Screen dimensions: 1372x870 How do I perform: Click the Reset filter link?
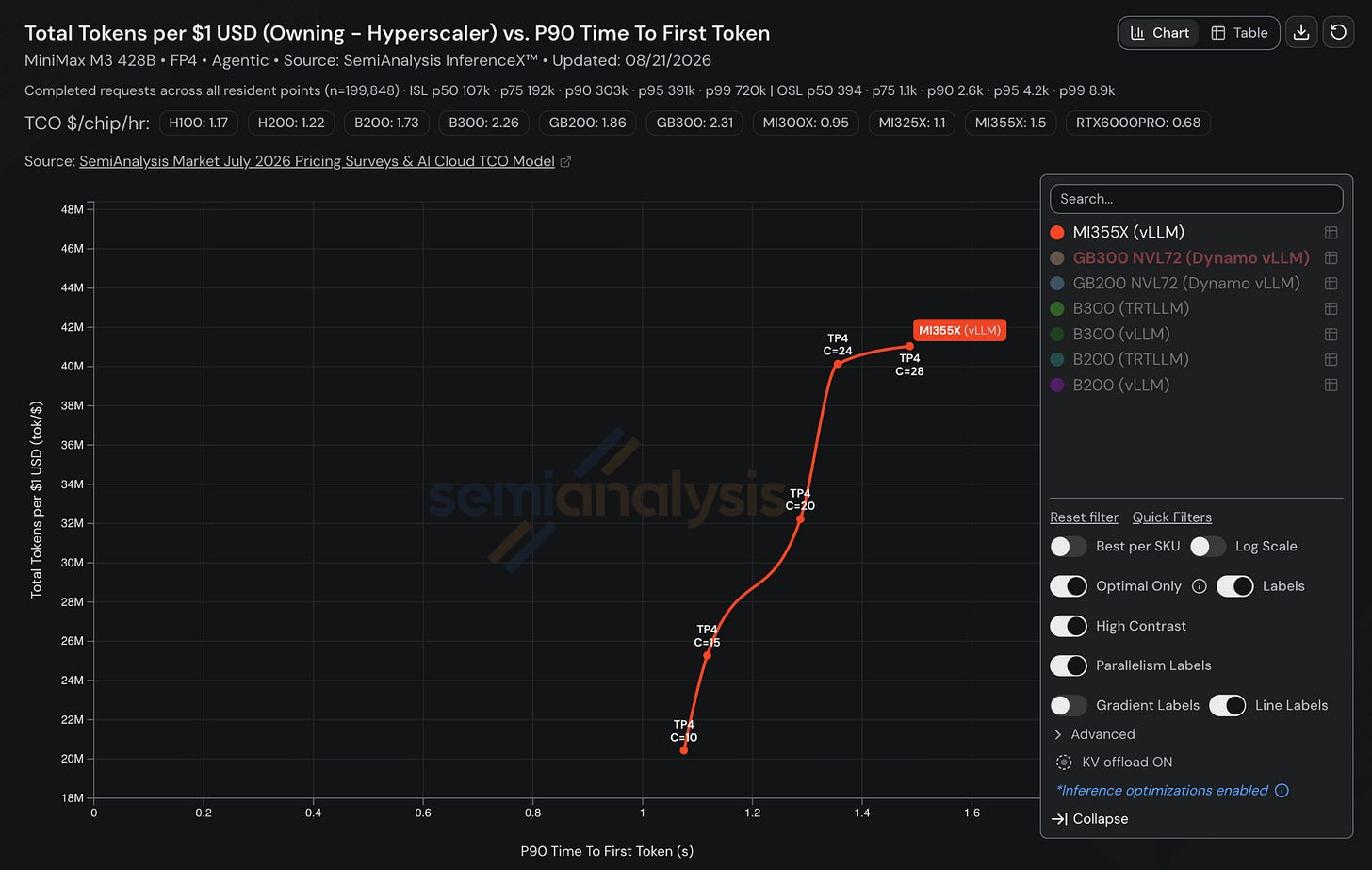pyautogui.click(x=1084, y=517)
